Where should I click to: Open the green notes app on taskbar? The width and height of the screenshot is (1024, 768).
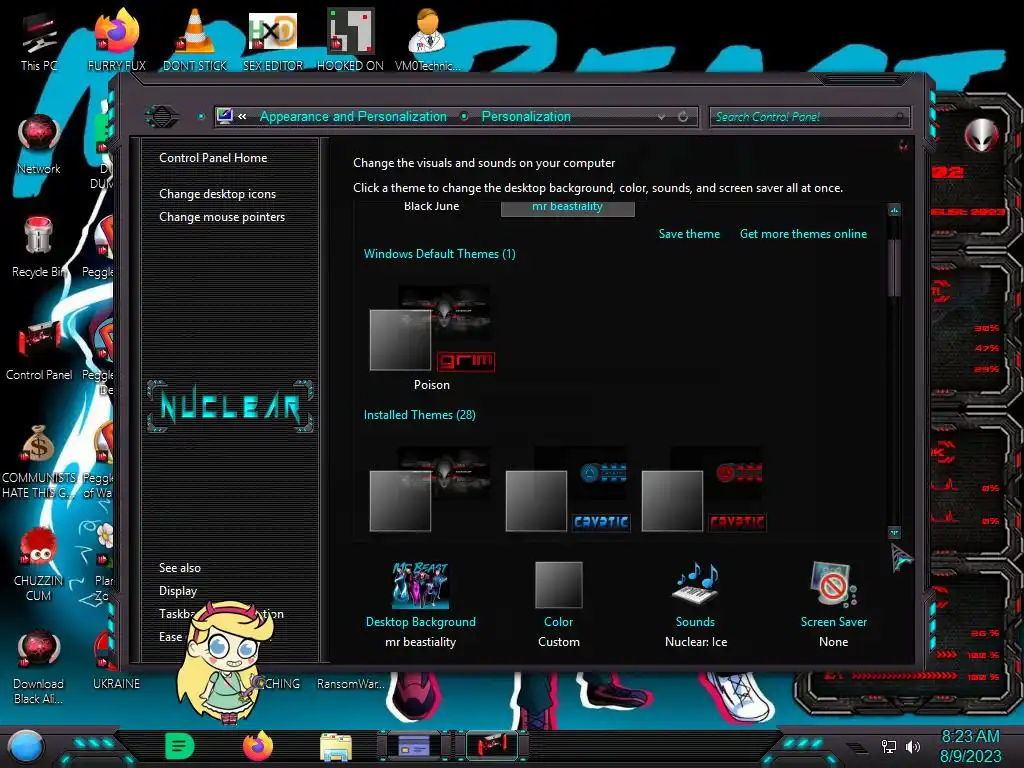pyautogui.click(x=180, y=746)
